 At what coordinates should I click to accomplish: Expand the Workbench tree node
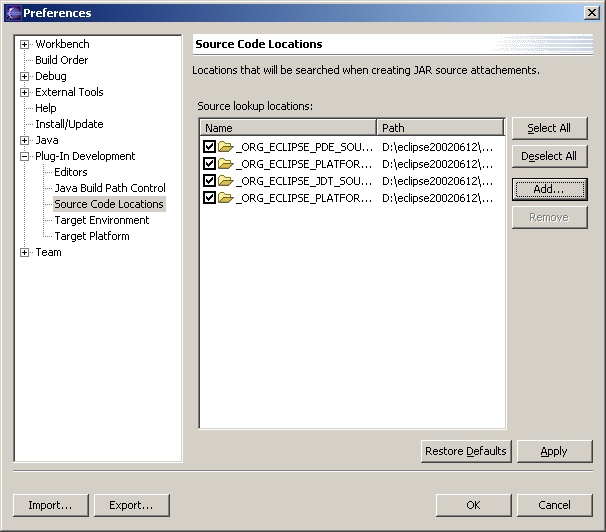[25, 44]
